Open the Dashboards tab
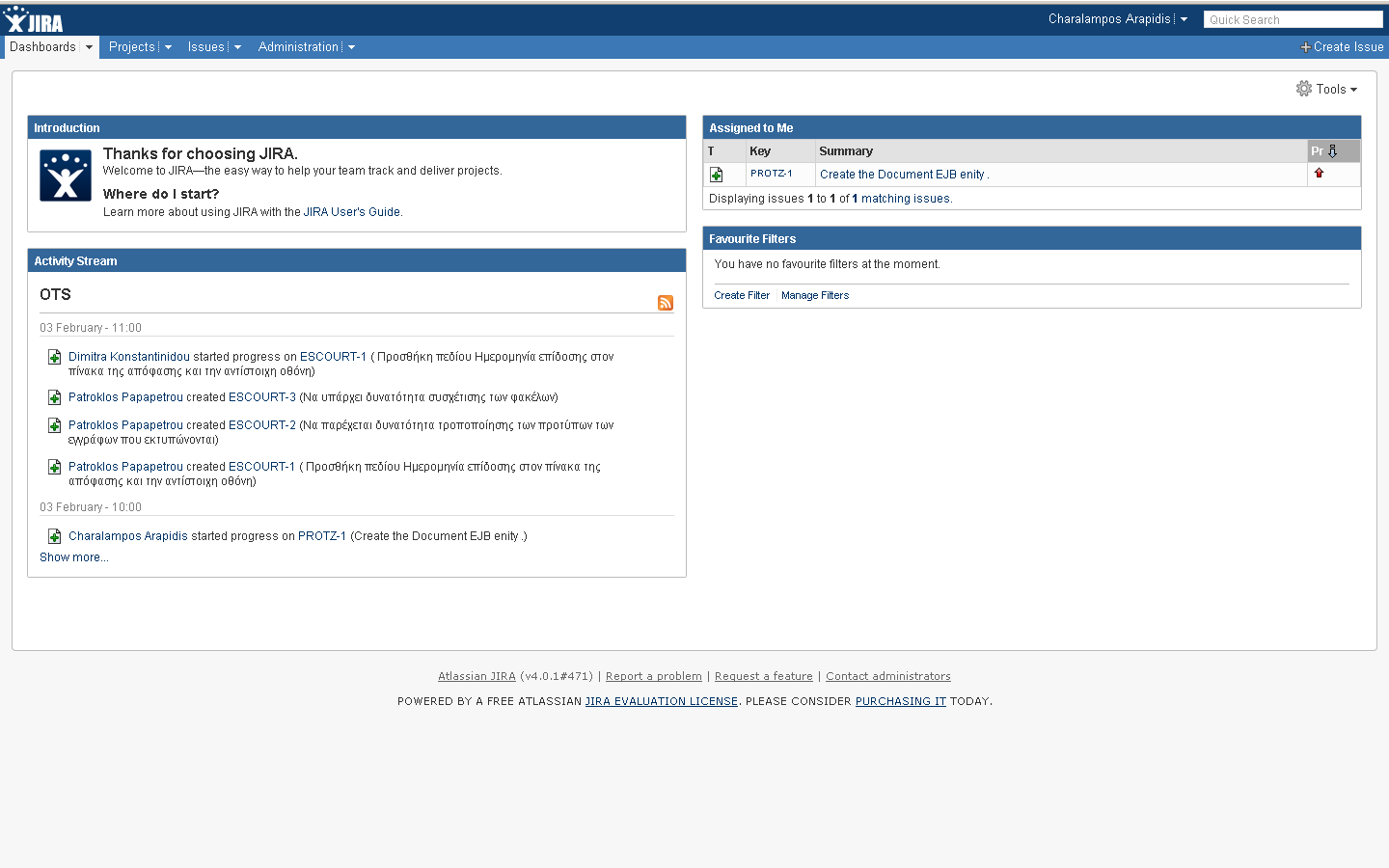Image resolution: width=1389 pixels, height=868 pixels. [42, 47]
